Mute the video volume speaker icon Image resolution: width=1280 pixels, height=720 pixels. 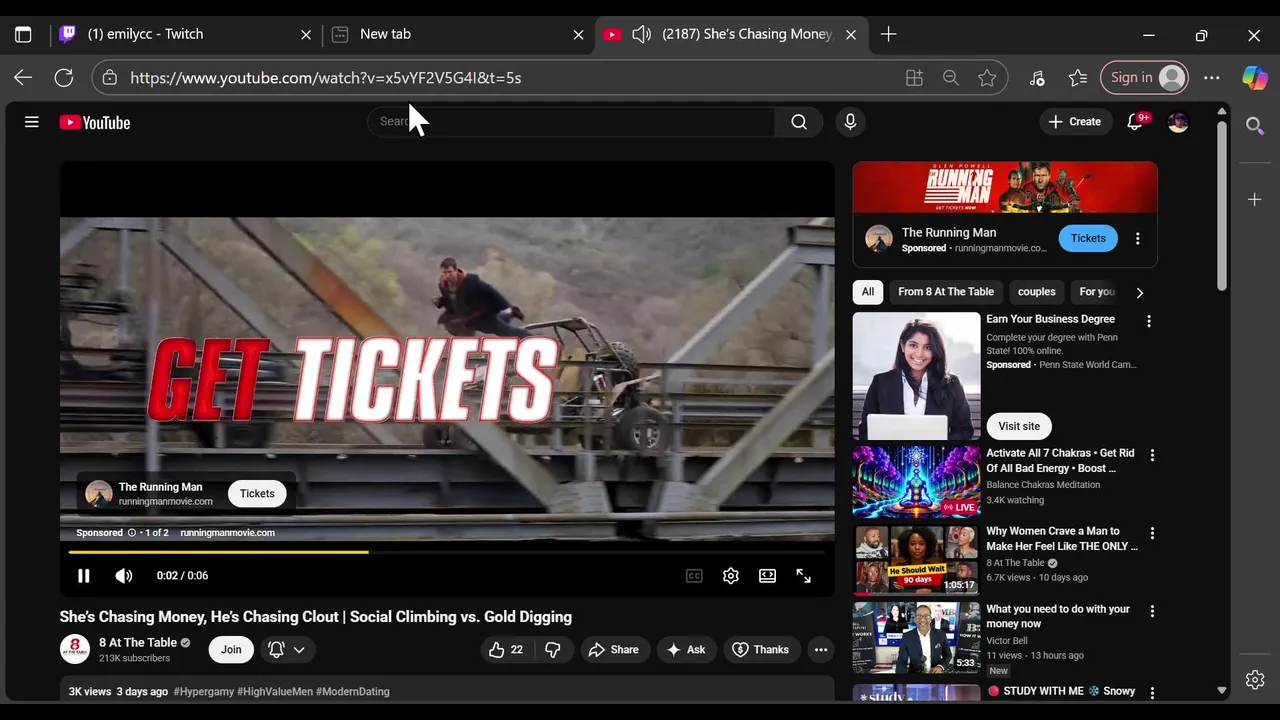tap(124, 576)
